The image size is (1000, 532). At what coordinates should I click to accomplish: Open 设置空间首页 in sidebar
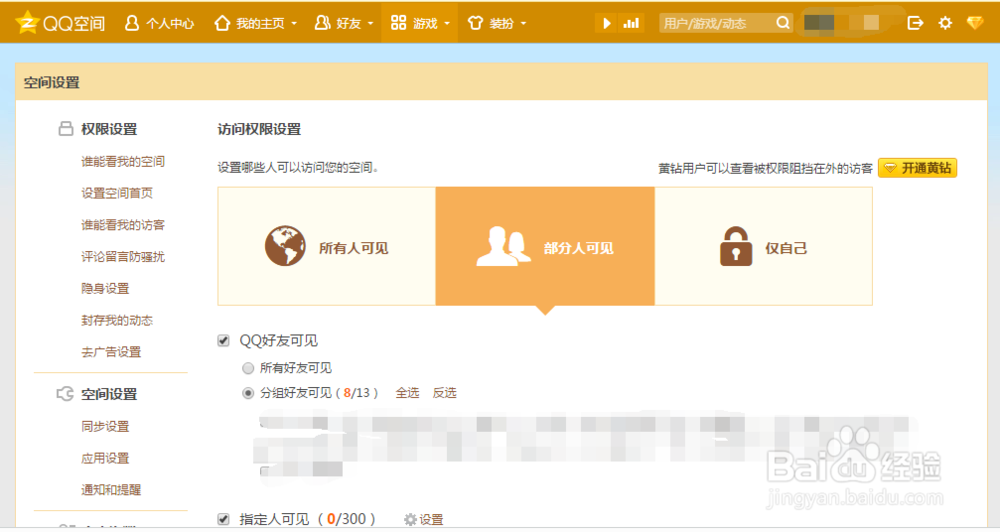(117, 193)
